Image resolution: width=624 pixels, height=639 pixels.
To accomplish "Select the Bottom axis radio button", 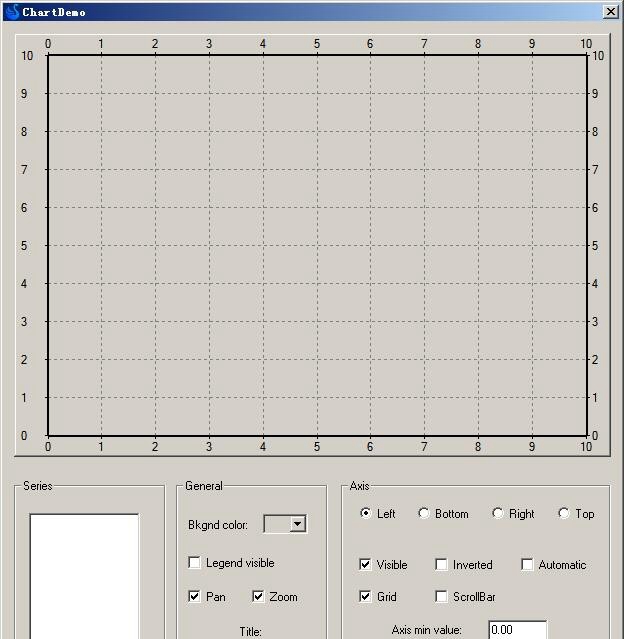I will (423, 513).
